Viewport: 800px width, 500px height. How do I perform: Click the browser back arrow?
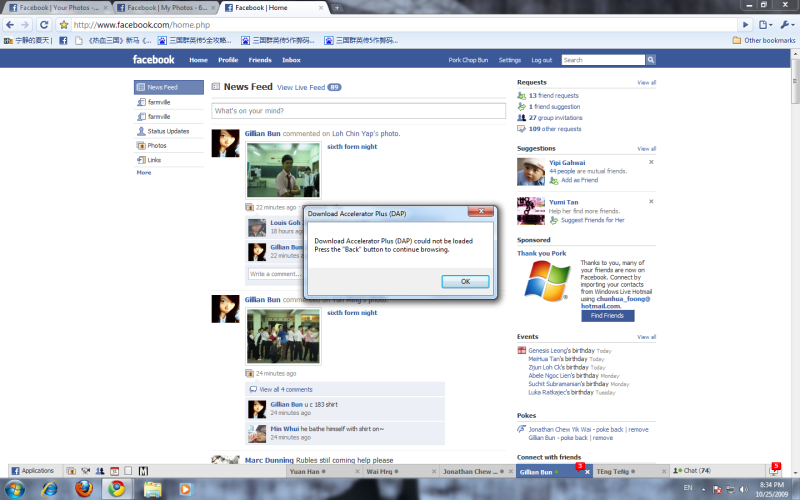click(10, 24)
